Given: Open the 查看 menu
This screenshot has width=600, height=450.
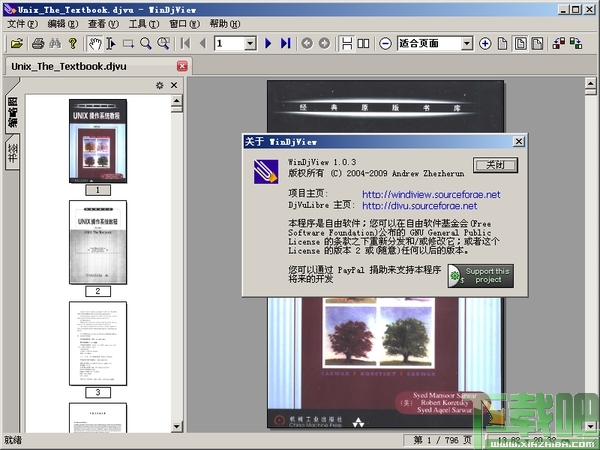Looking at the screenshot, I should (103, 24).
